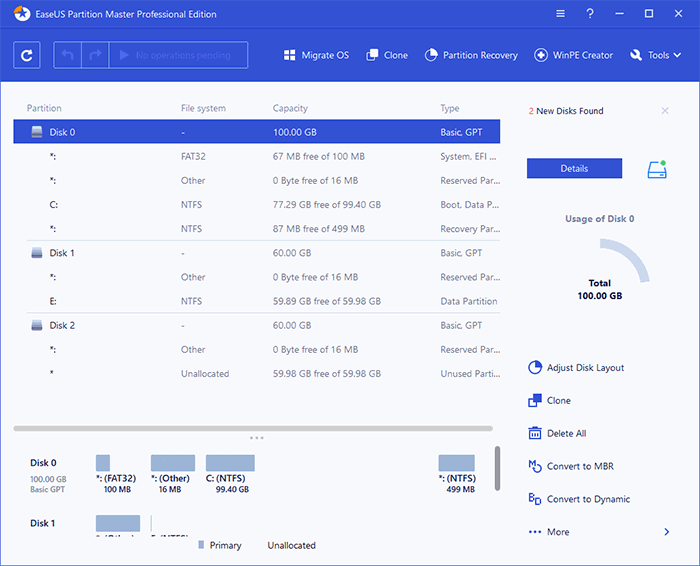Dismiss the New Disks Found notice
This screenshot has height=566, width=700.
(665, 111)
